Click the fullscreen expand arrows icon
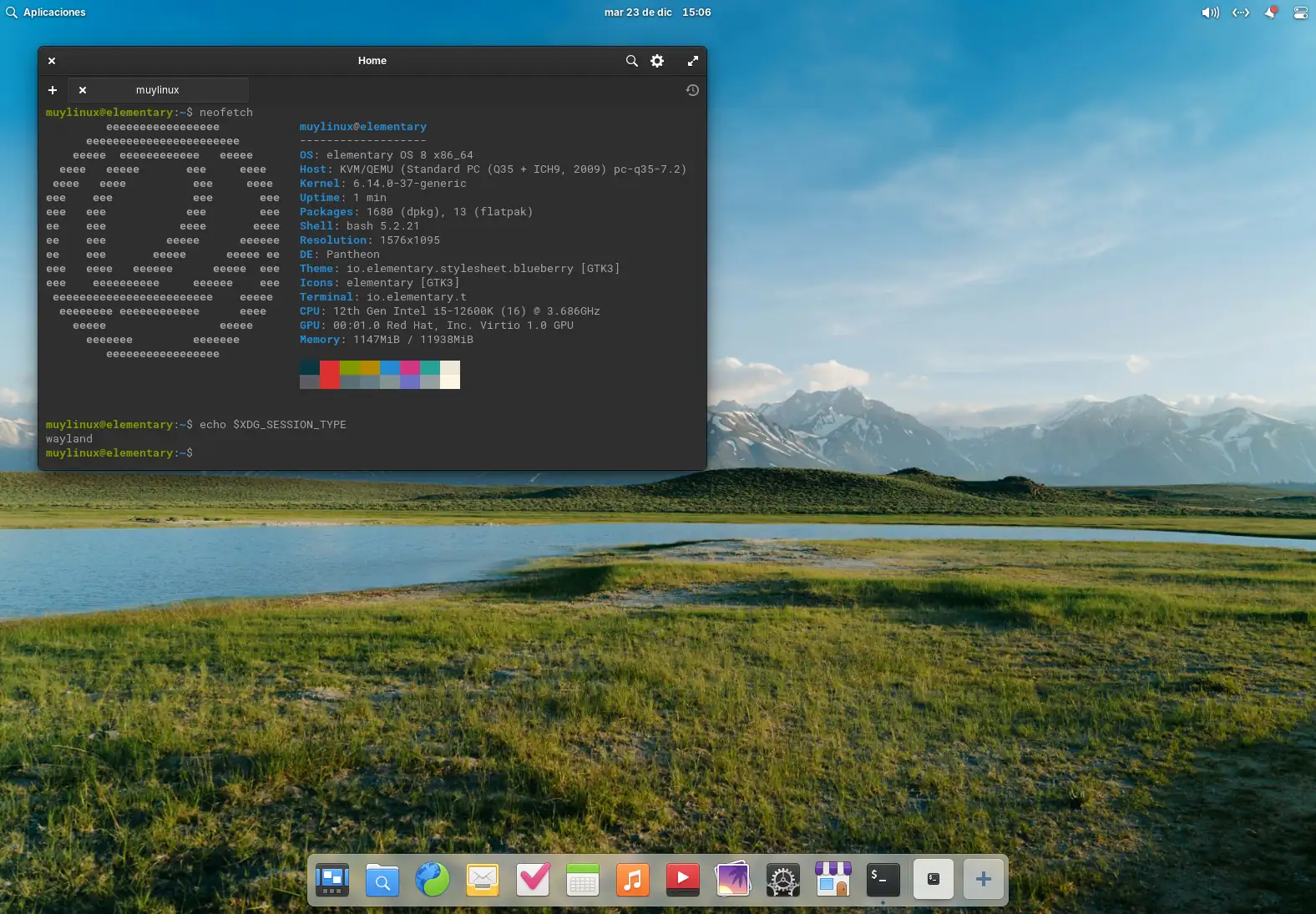This screenshot has height=914, width=1316. click(692, 61)
